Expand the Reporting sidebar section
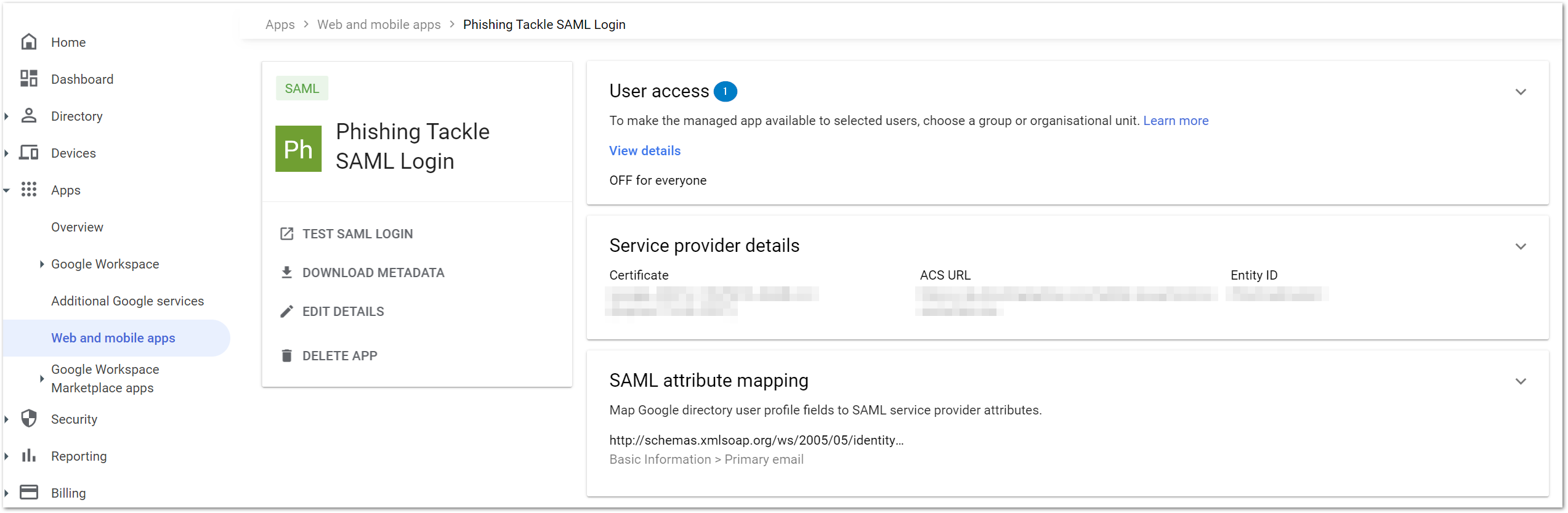 coord(7,456)
